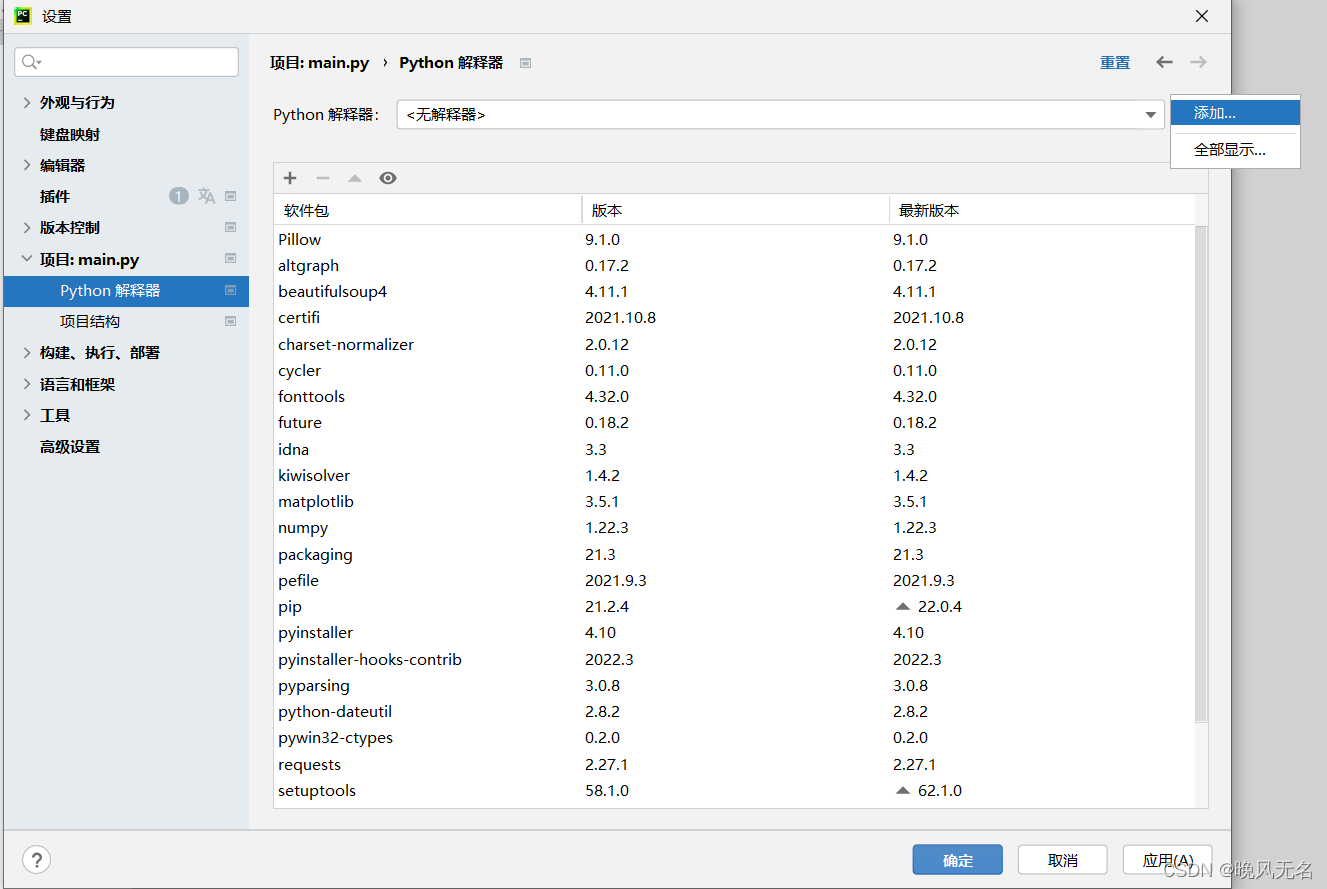Click the back arrow in settings header

pyautogui.click(x=1164, y=62)
